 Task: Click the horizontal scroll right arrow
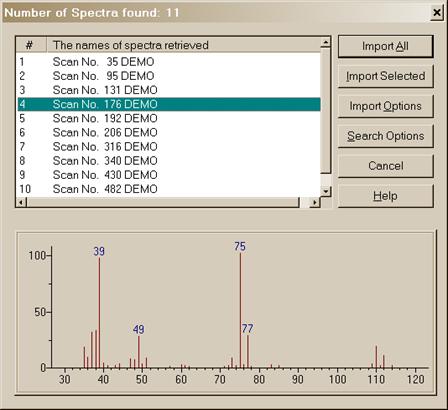pos(315,202)
